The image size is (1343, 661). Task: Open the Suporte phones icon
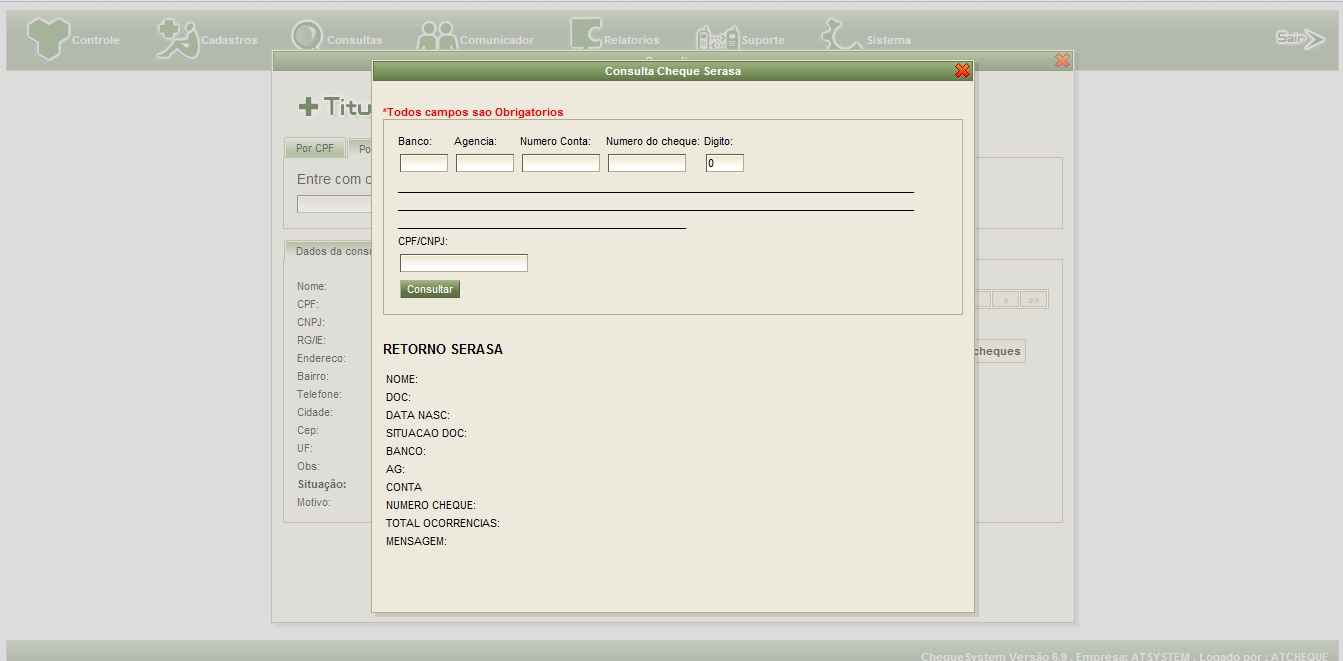[x=717, y=38]
